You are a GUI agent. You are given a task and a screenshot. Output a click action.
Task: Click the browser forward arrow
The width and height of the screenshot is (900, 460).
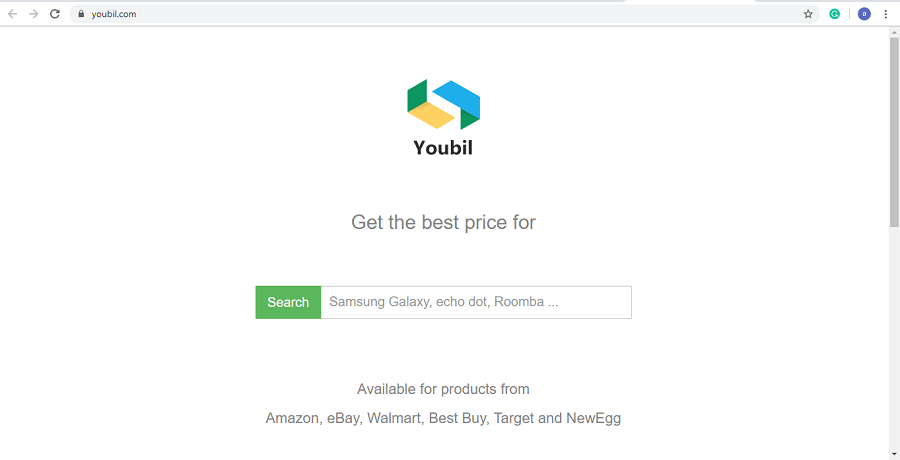tap(34, 14)
